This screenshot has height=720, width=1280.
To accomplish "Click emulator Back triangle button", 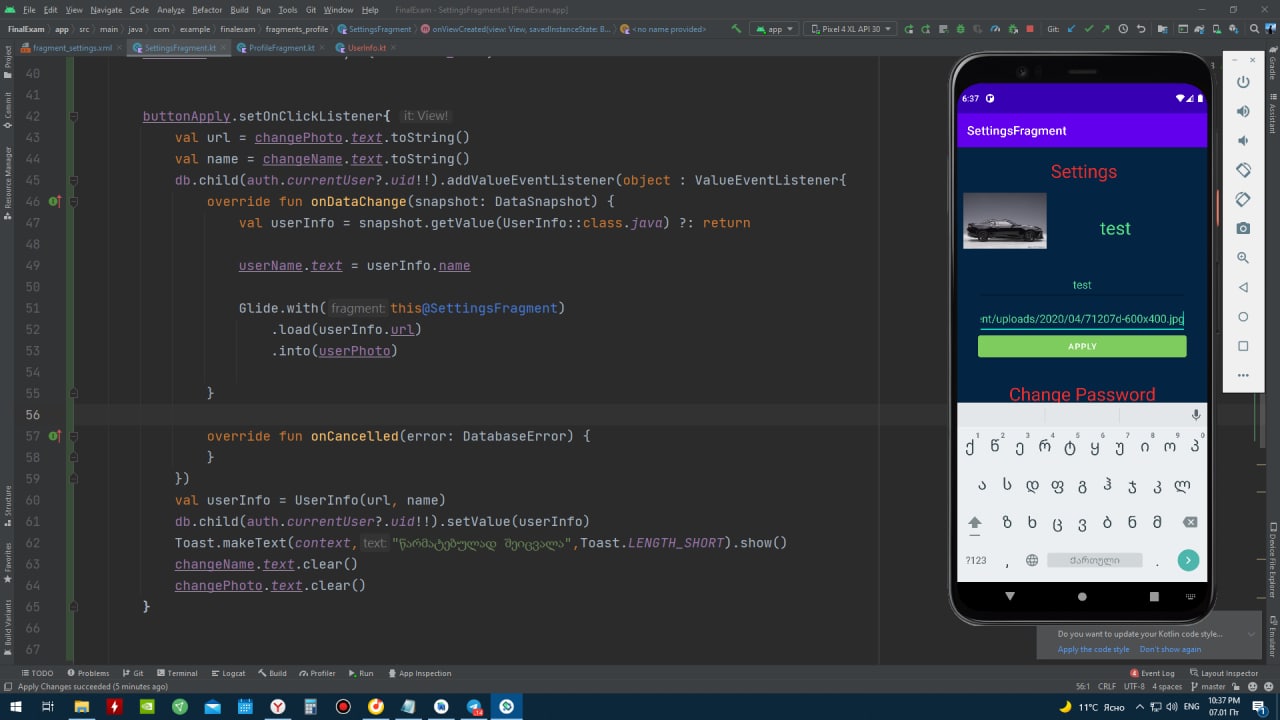I will click(1243, 287).
